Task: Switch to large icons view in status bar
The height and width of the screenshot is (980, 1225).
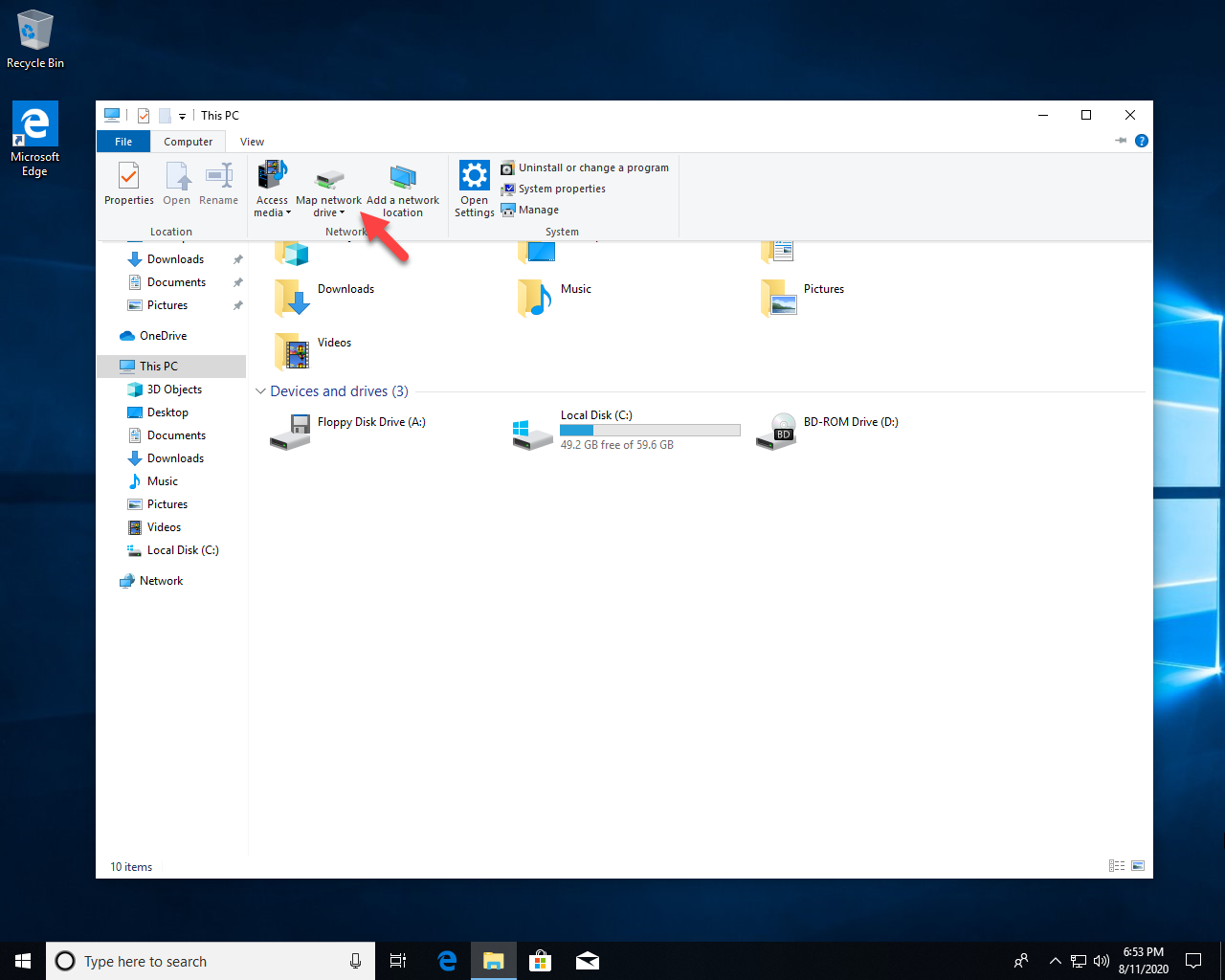Action: 1138,866
